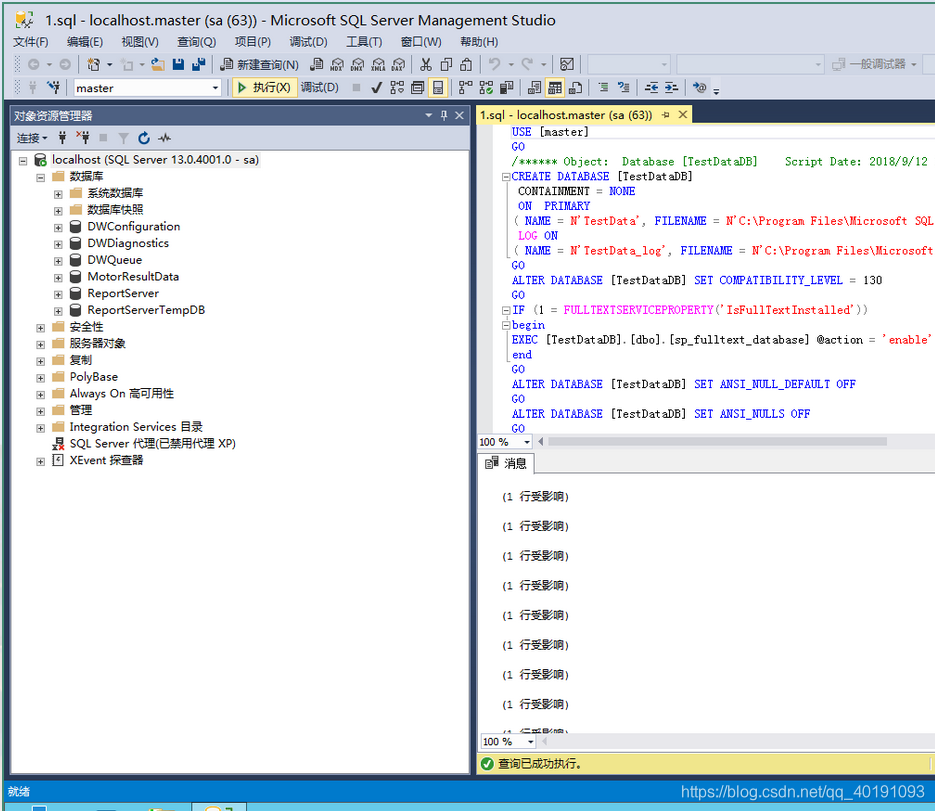
Task: Expand the MotorResultData database node
Action: pos(57,277)
